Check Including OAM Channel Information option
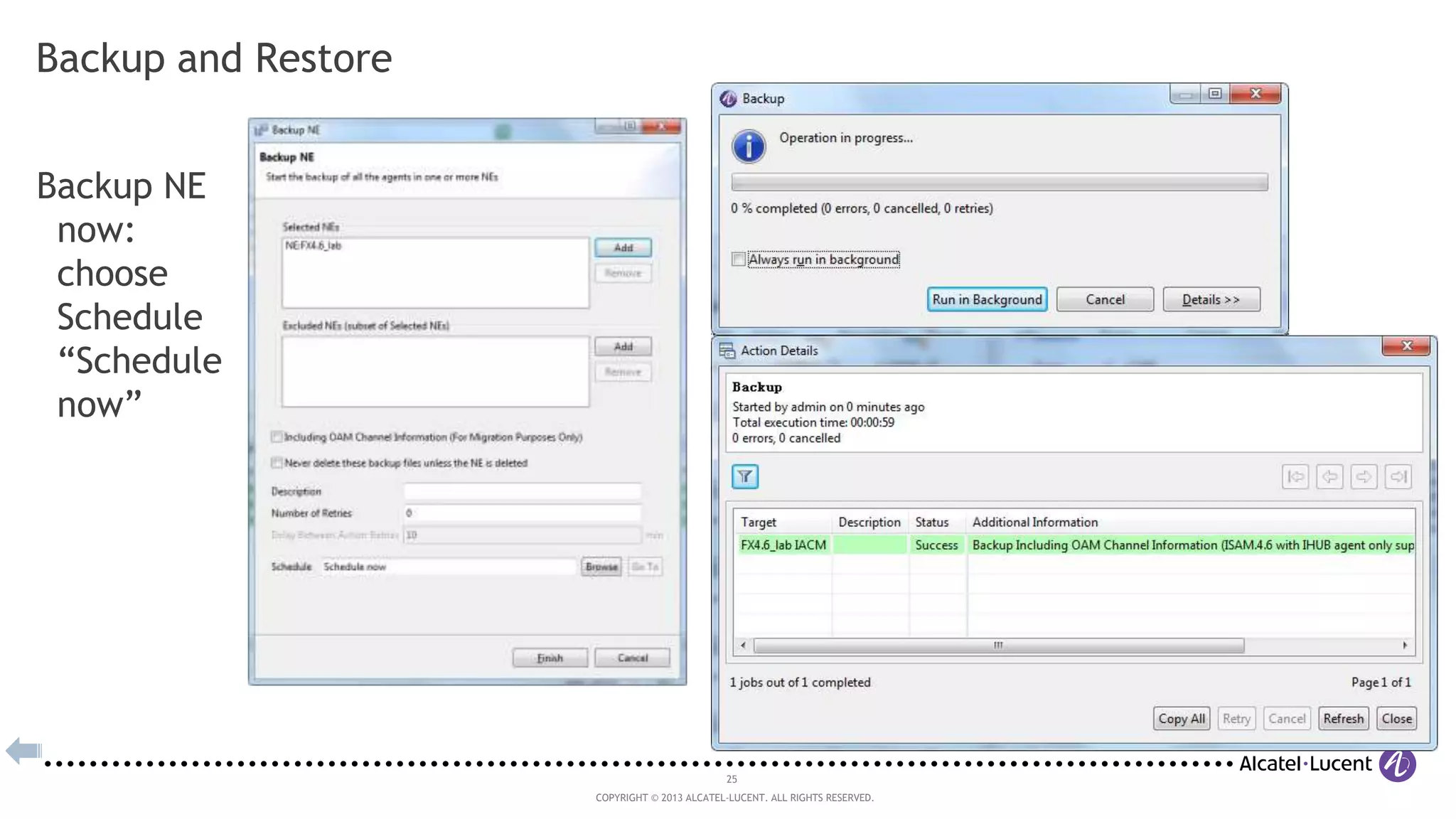The height and width of the screenshot is (819, 1456). click(x=277, y=437)
